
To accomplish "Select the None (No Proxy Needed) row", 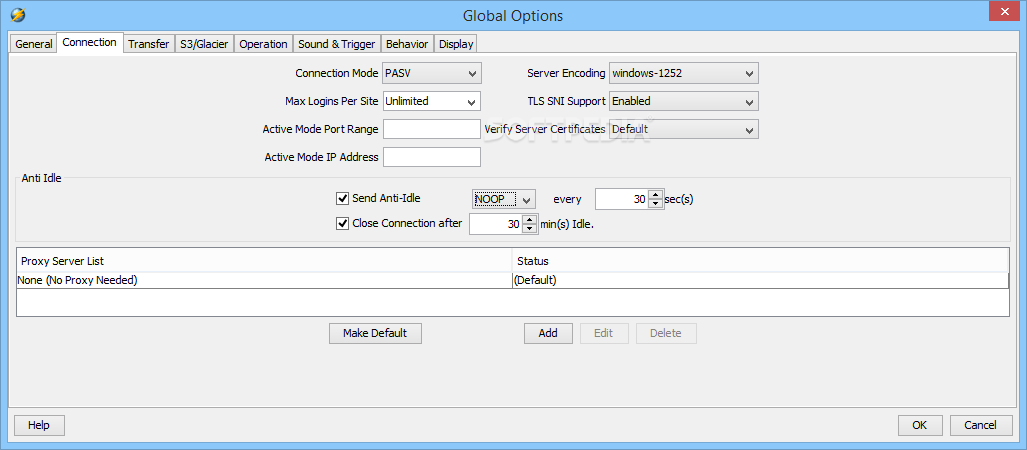I will [x=264, y=280].
